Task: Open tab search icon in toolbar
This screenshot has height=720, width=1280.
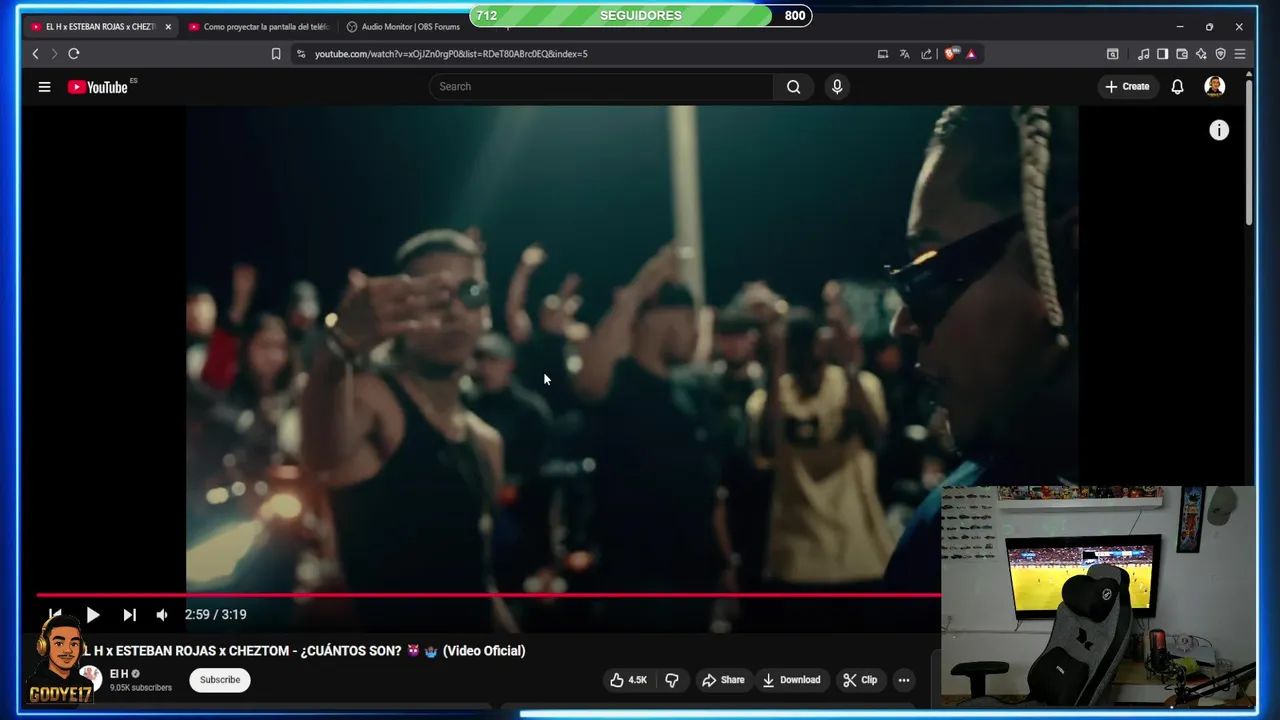Action: (1112, 54)
